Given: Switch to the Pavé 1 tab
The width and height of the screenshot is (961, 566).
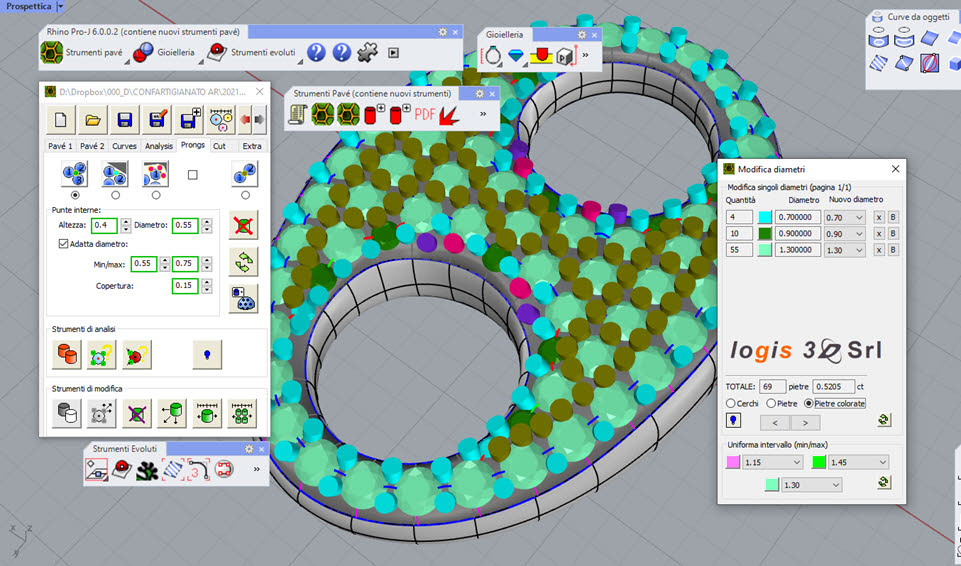Looking at the screenshot, I should pyautogui.click(x=61, y=146).
